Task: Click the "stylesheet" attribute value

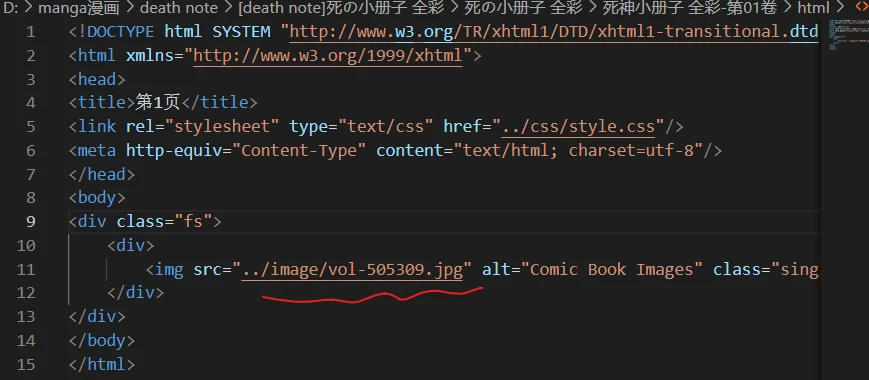Action: pos(222,127)
